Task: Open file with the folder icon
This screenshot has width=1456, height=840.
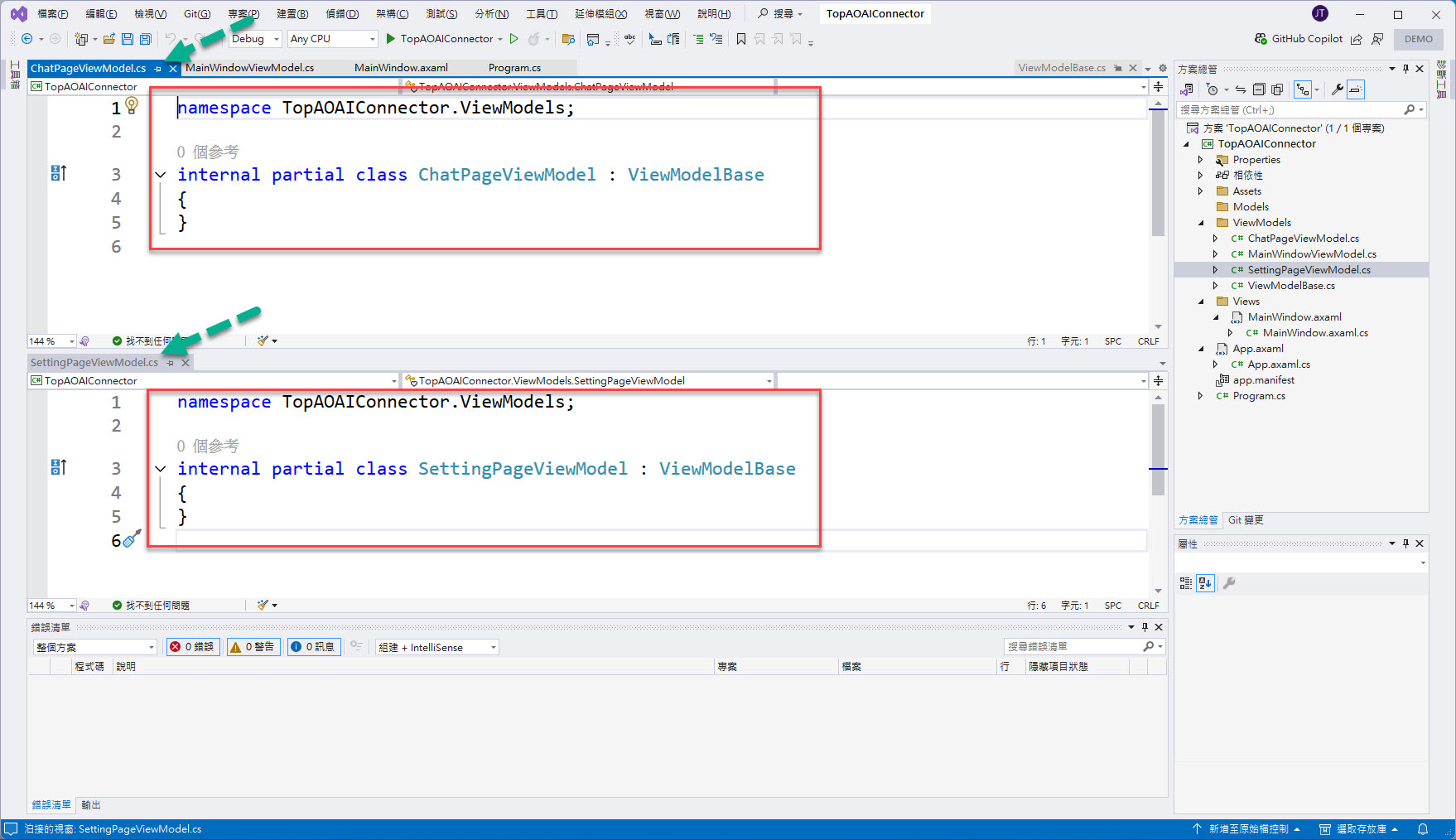Action: pos(108,39)
